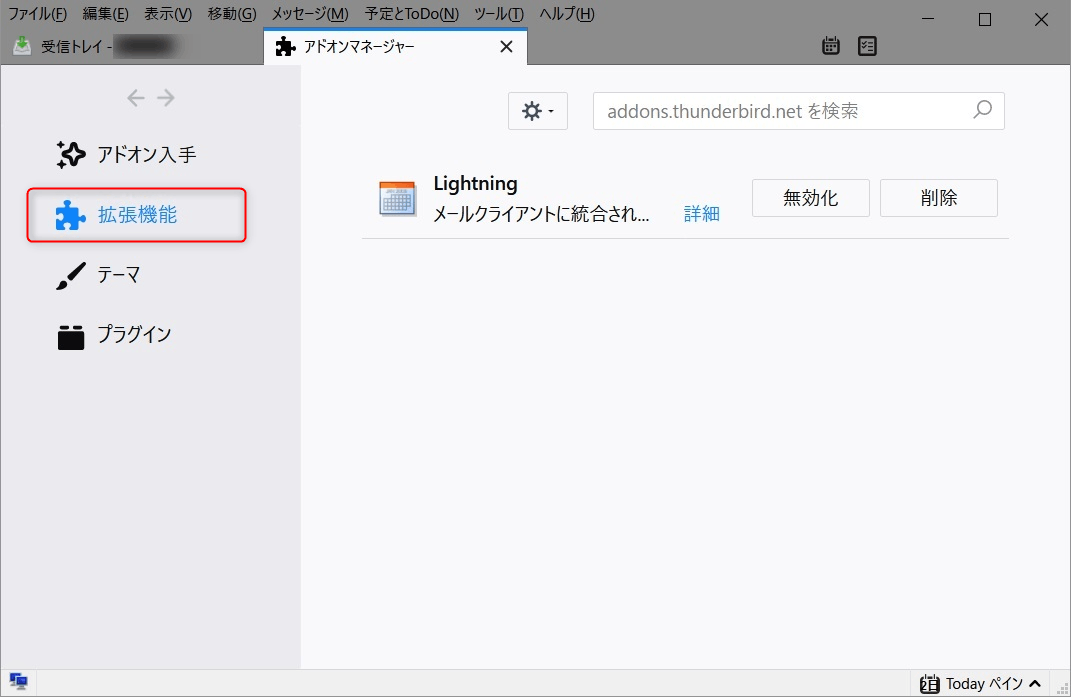Close the Thunderbird window
1071x697 pixels.
(x=1041, y=19)
